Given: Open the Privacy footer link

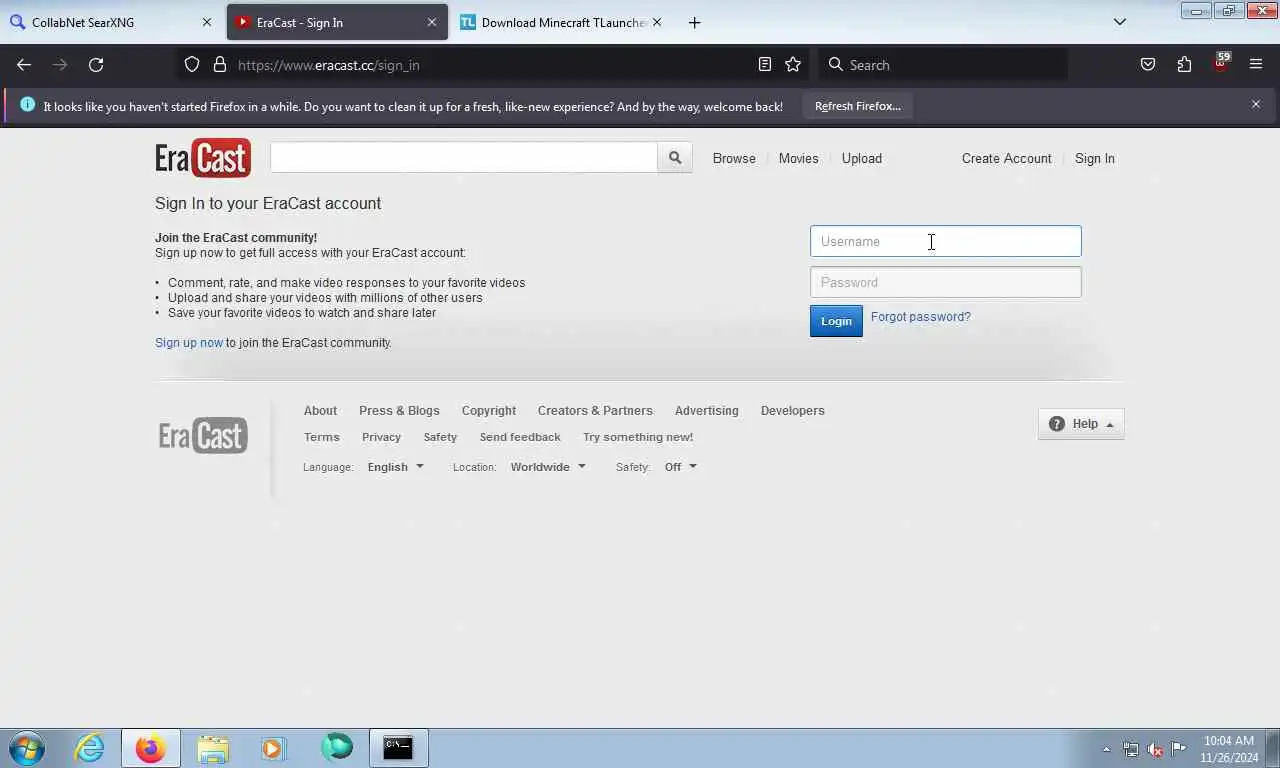Looking at the screenshot, I should (x=381, y=437).
